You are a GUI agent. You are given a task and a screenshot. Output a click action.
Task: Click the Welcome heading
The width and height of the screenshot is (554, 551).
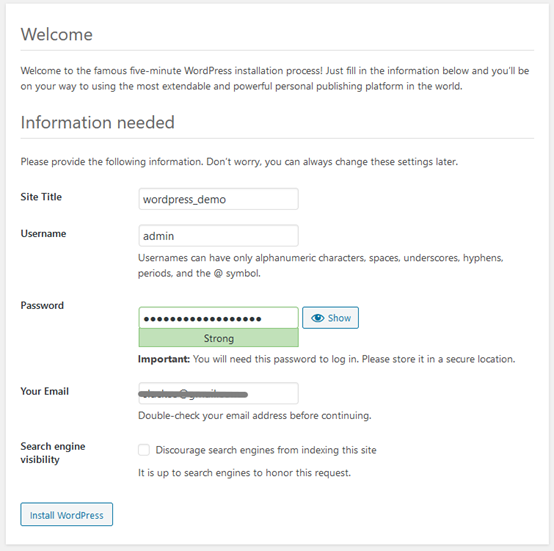57,35
